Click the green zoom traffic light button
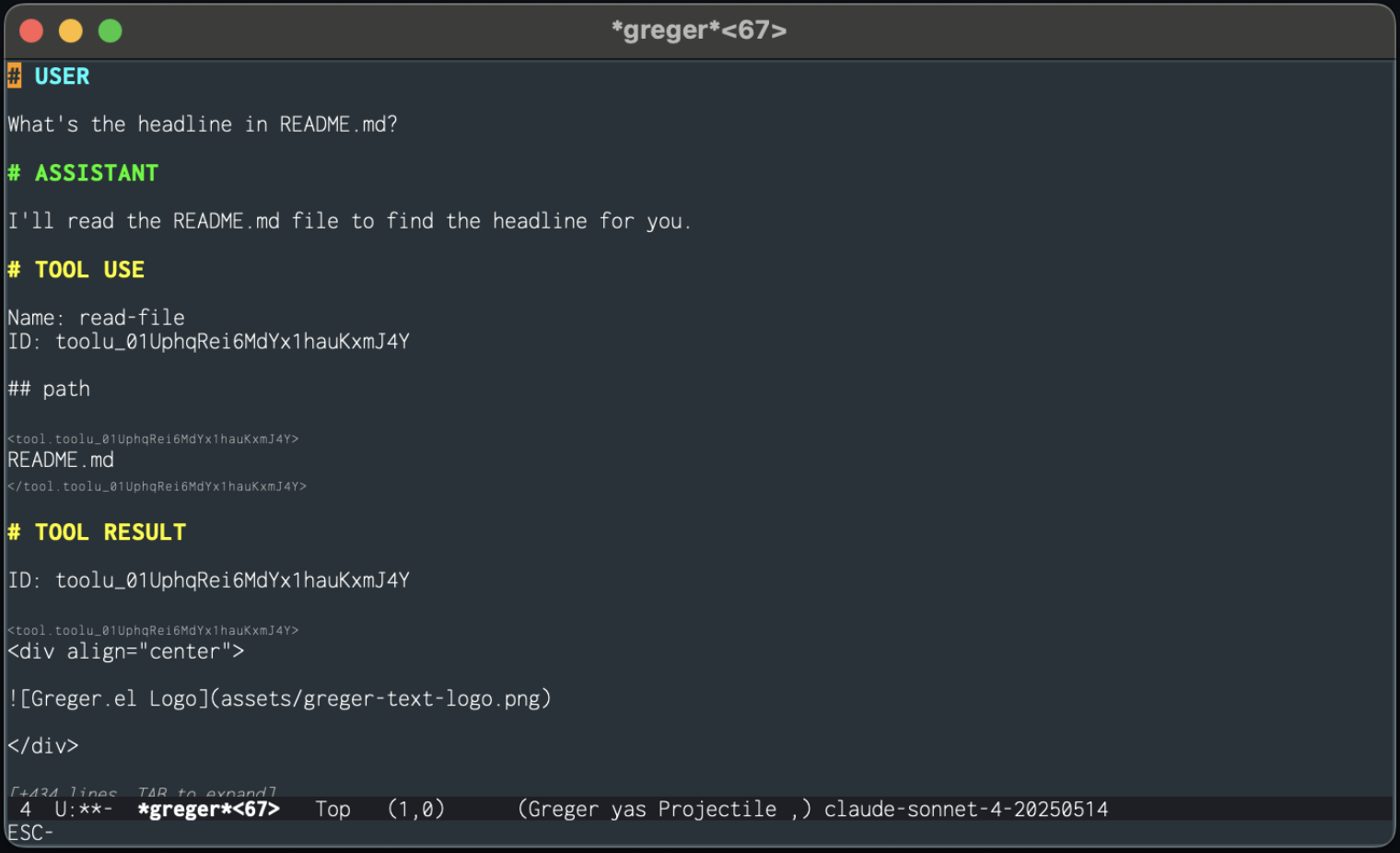This screenshot has height=853, width=1400. [x=110, y=30]
